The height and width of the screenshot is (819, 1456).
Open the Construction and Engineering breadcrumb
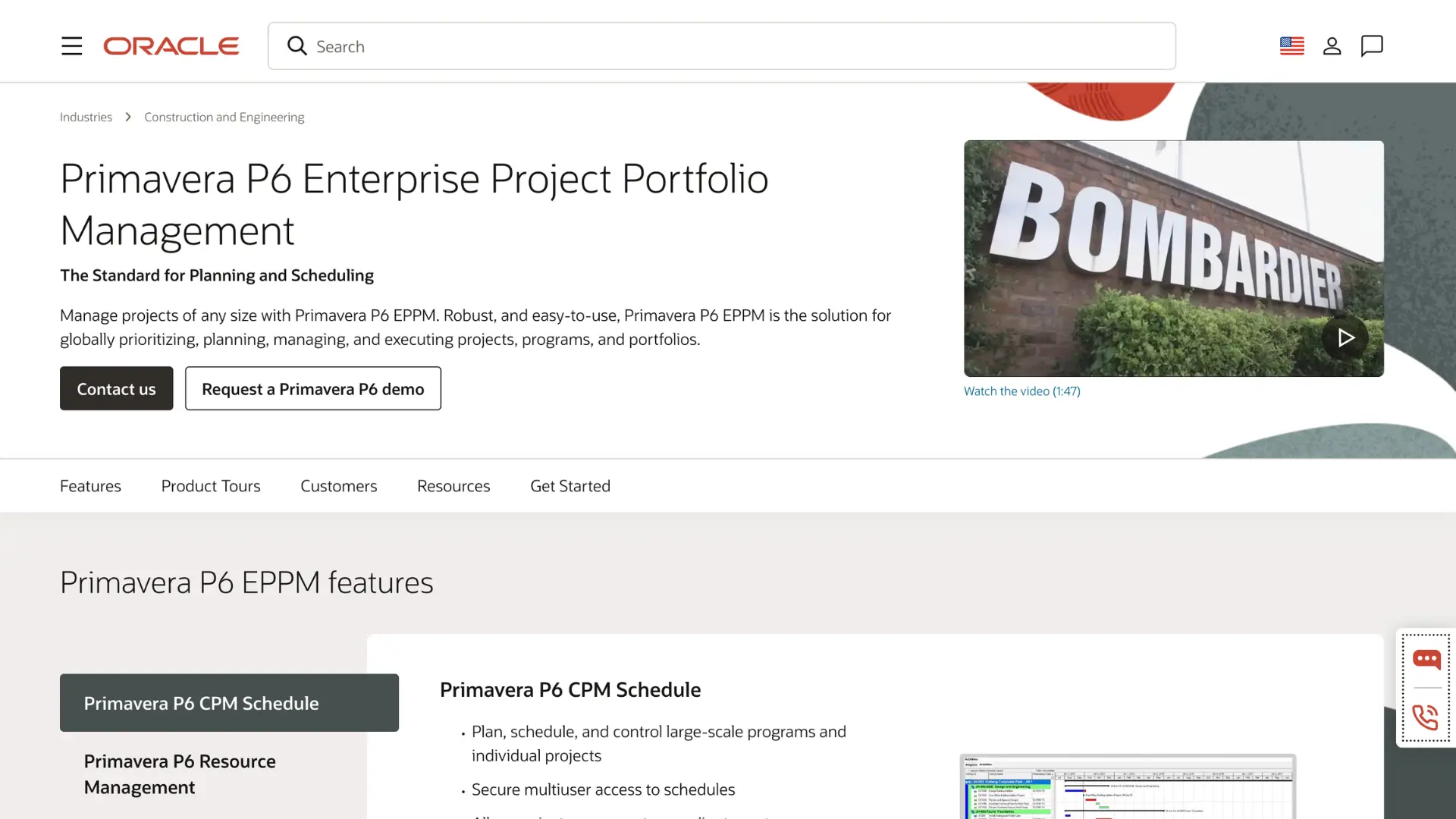pyautogui.click(x=224, y=117)
